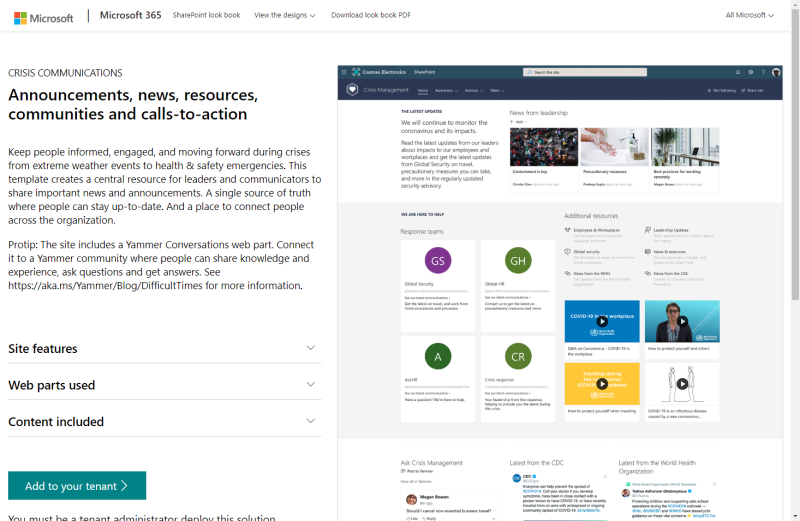Open the Microsoft 365 link

pyautogui.click(x=131, y=15)
